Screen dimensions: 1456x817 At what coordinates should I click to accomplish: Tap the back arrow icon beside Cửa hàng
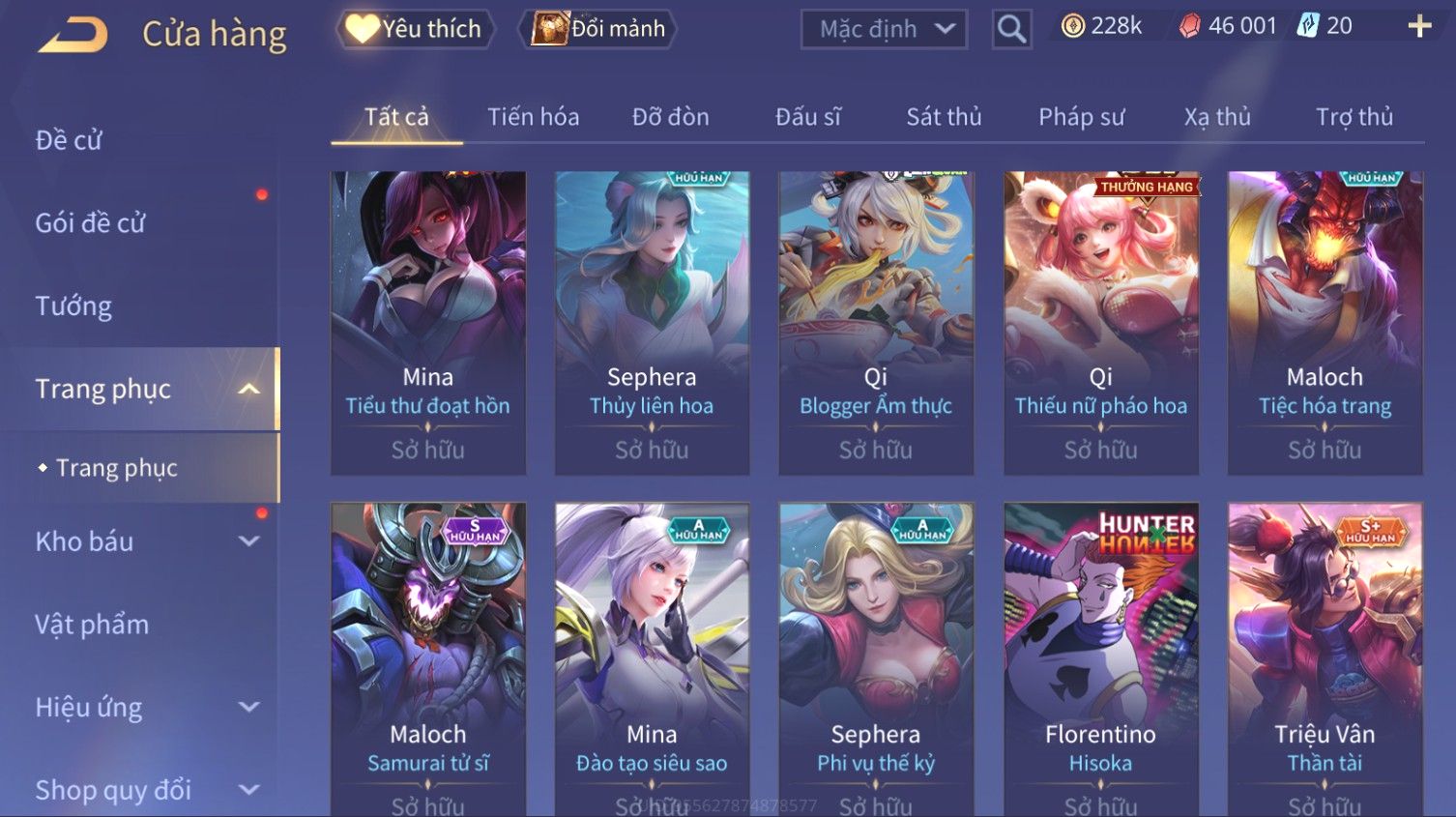(73, 35)
